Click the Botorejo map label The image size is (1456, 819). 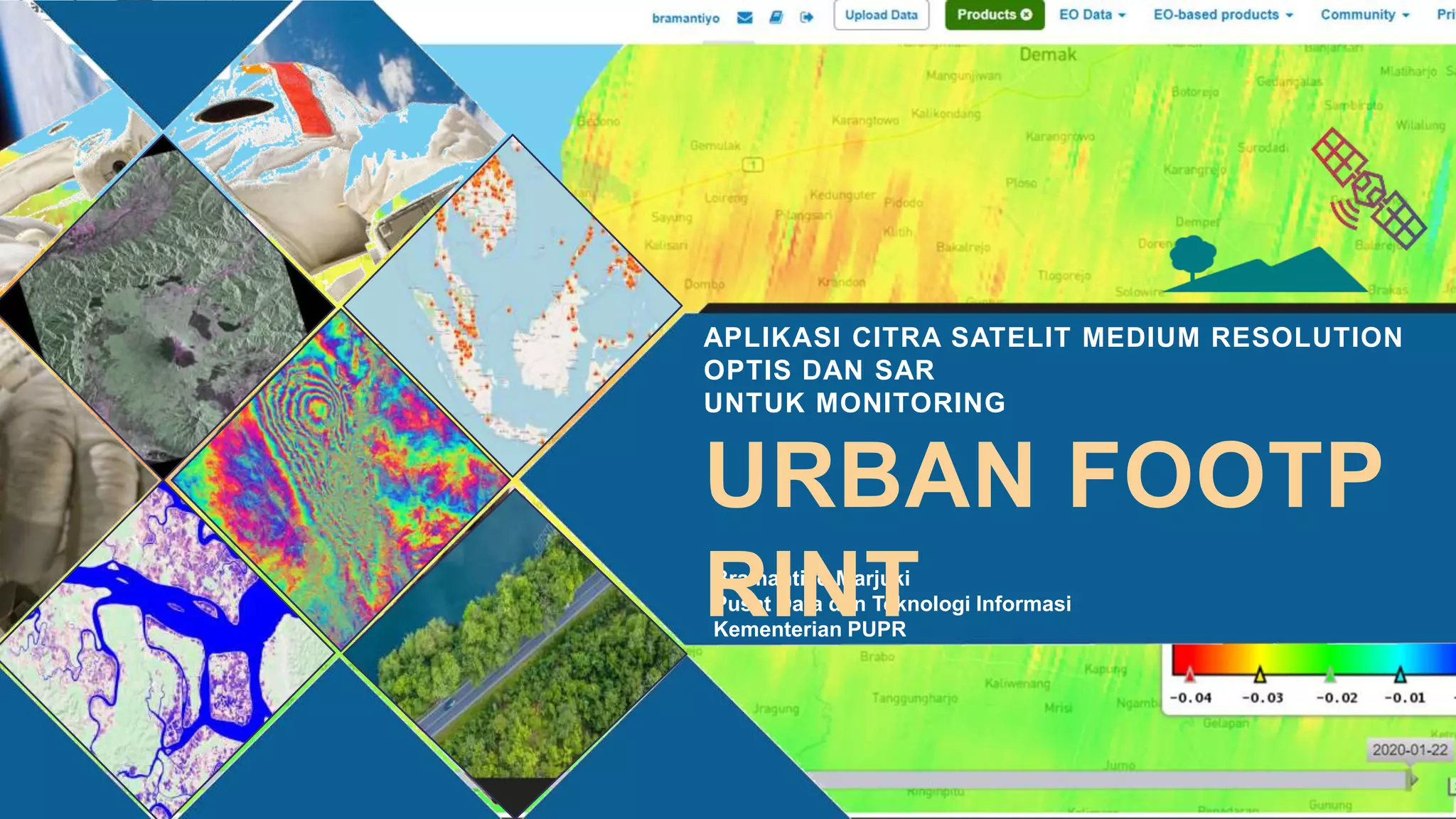[1195, 92]
